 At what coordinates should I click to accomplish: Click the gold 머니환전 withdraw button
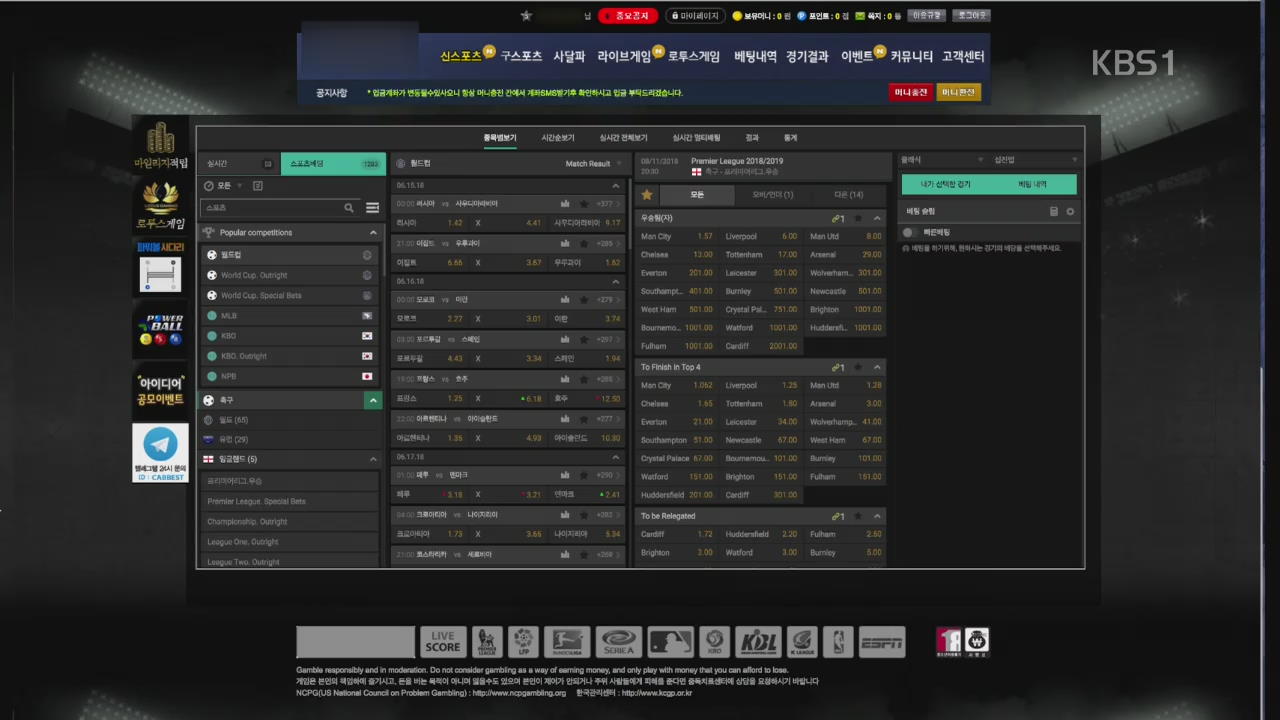click(958, 92)
